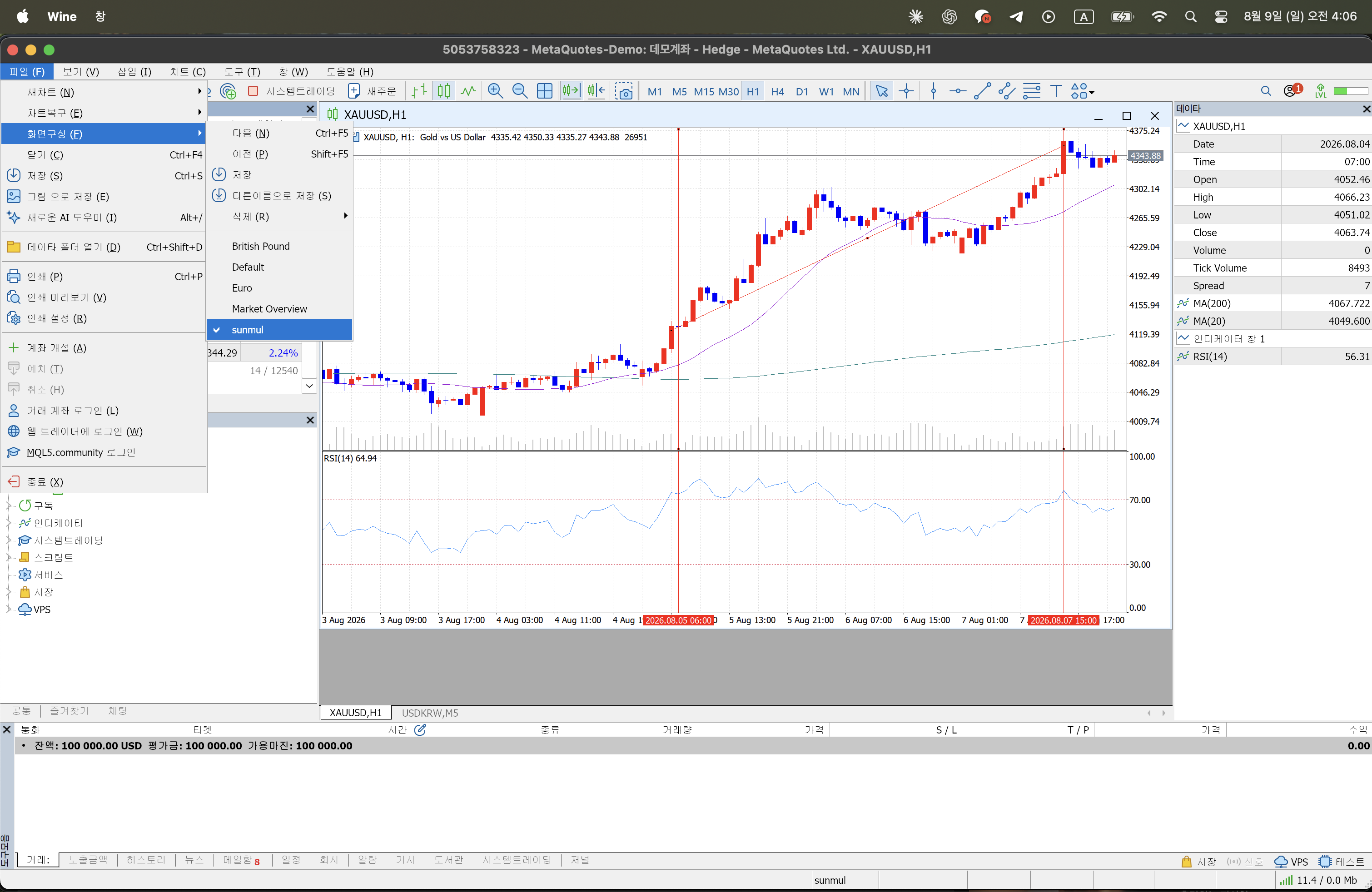Screen dimensions: 1372x892
Task: Pick the vertical line drawing tool
Action: pyautogui.click(x=933, y=91)
